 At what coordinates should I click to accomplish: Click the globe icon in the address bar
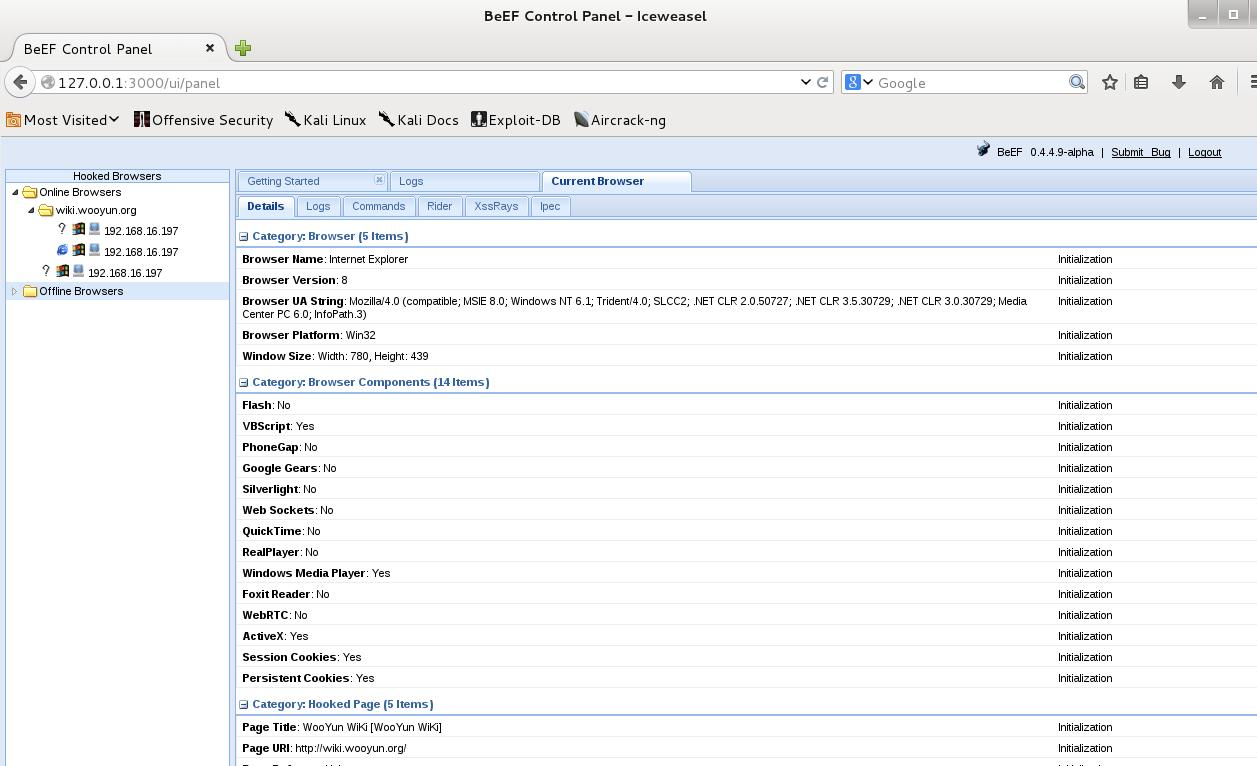47,82
